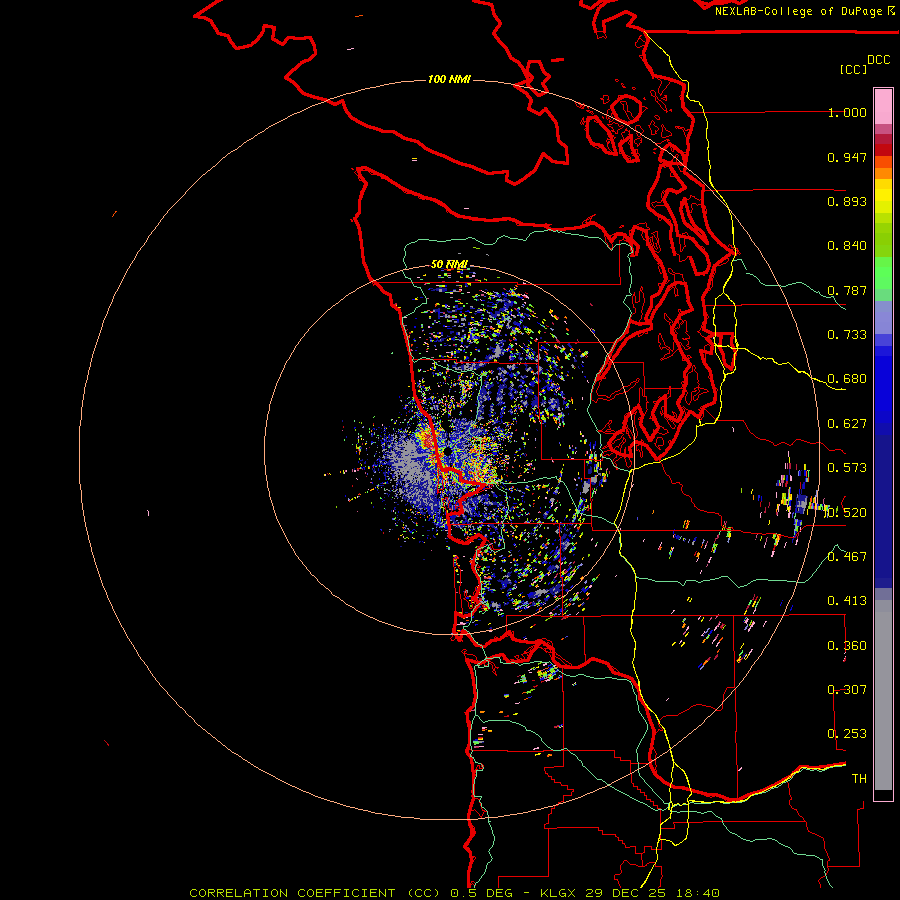Select the 0.573 legend value
Image resolution: width=900 pixels, height=900 pixels.
point(847,468)
